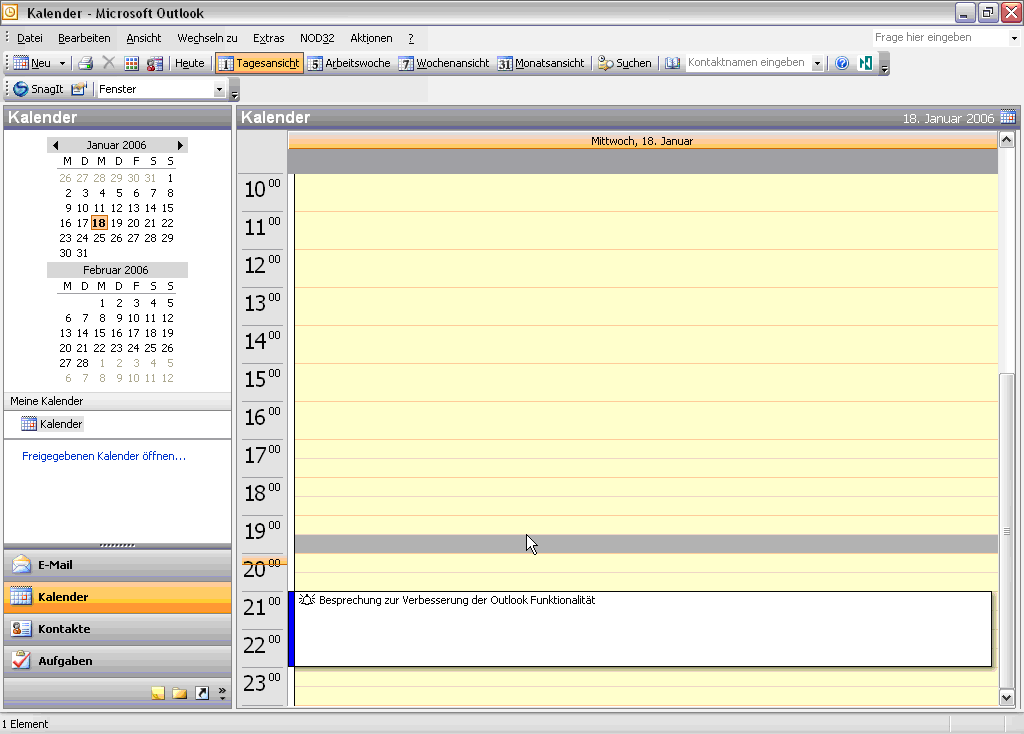This screenshot has height=734, width=1024.
Task: Switch to Monatsansicht view
Action: tap(541, 63)
